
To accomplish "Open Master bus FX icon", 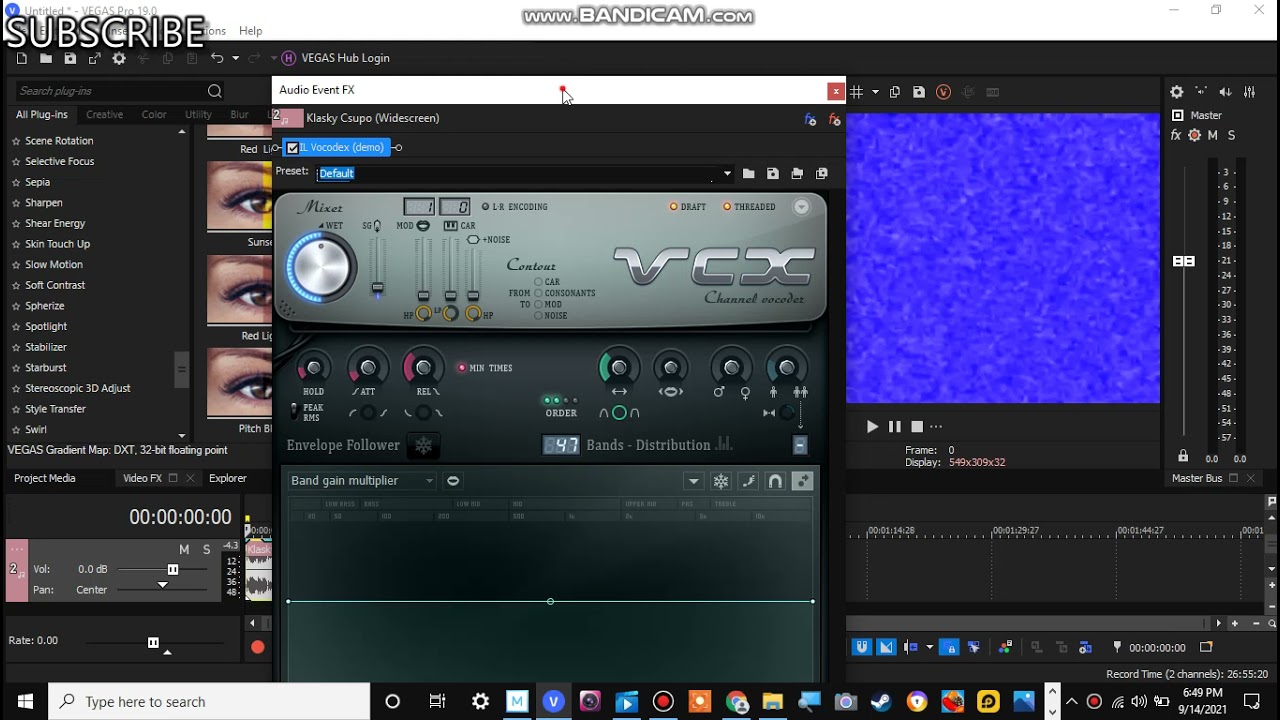I will point(1176,136).
